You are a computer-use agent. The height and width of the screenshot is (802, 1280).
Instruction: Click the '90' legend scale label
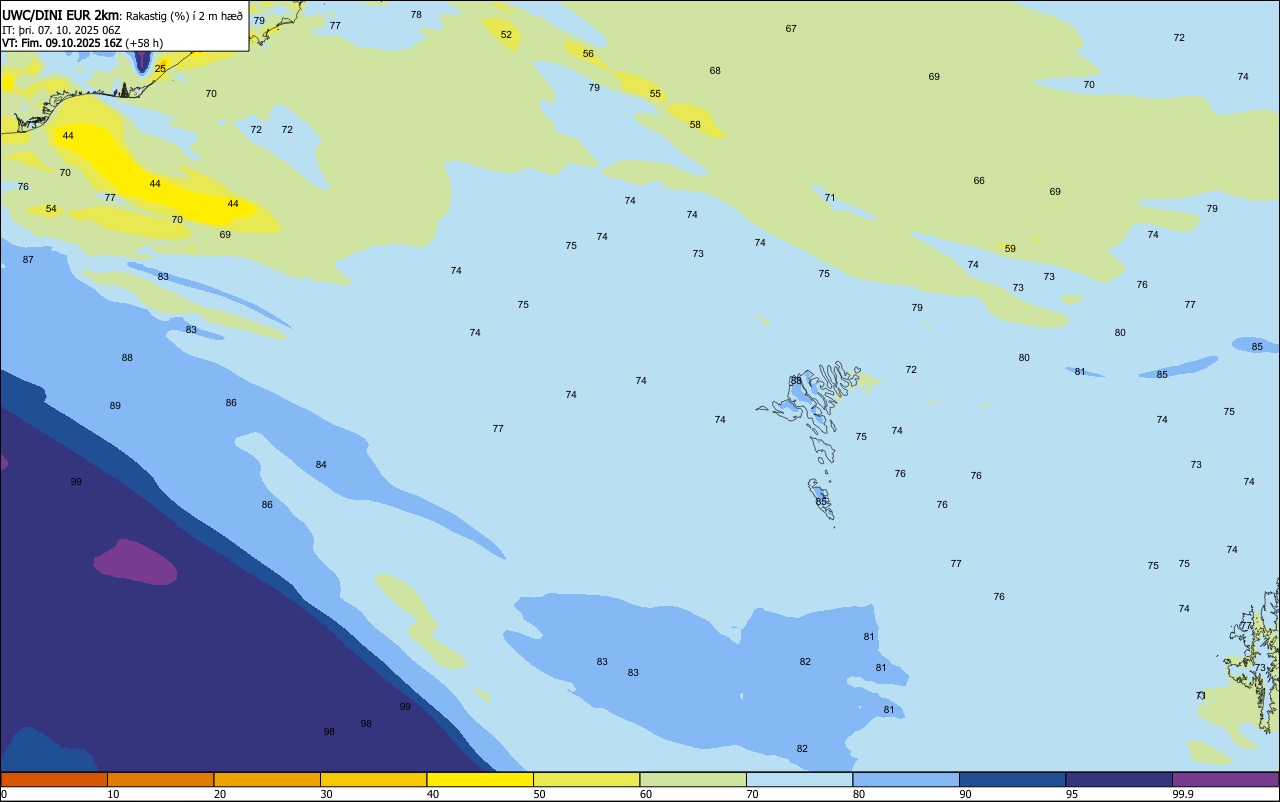pyautogui.click(x=966, y=794)
